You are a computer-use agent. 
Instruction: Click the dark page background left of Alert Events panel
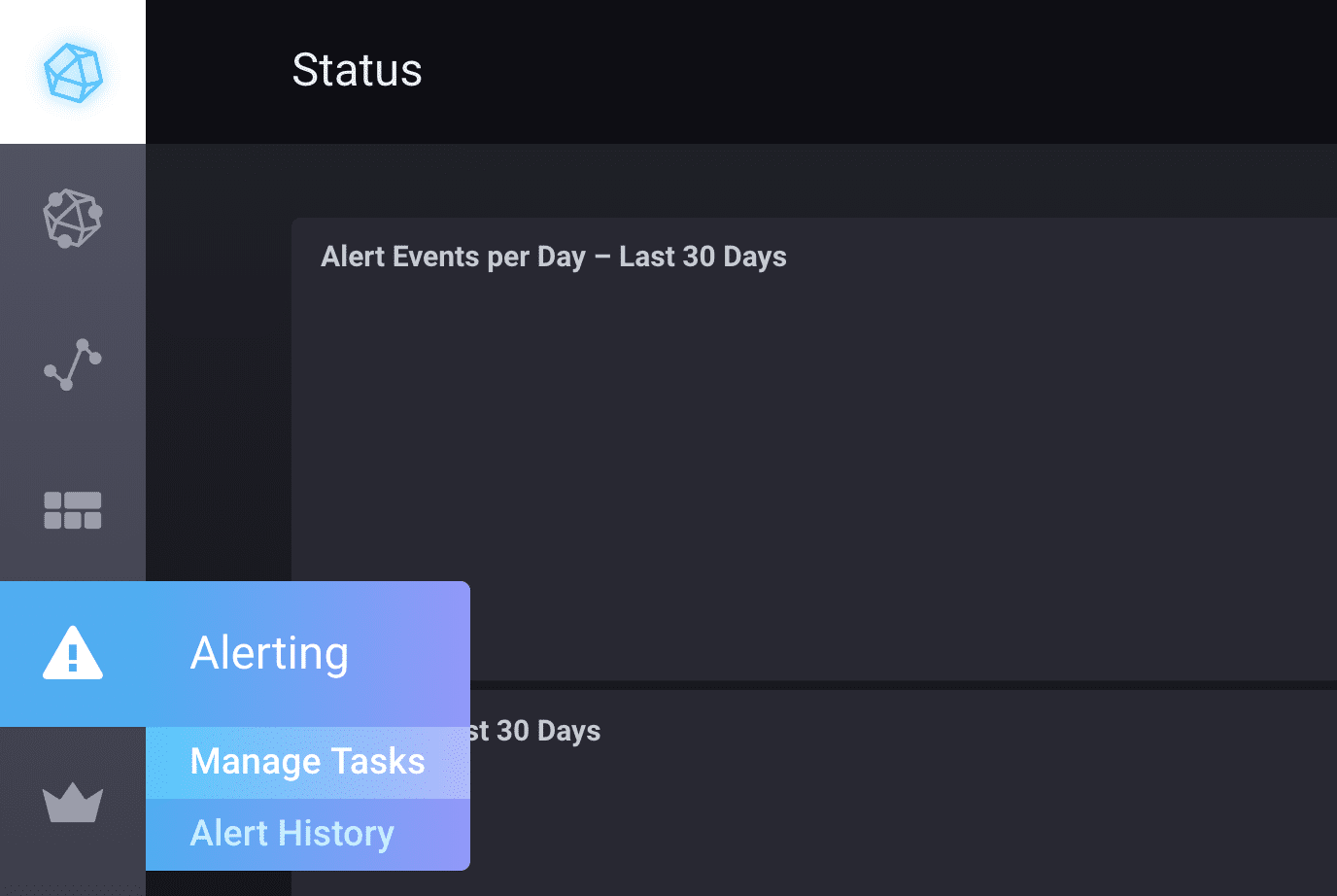[219, 389]
